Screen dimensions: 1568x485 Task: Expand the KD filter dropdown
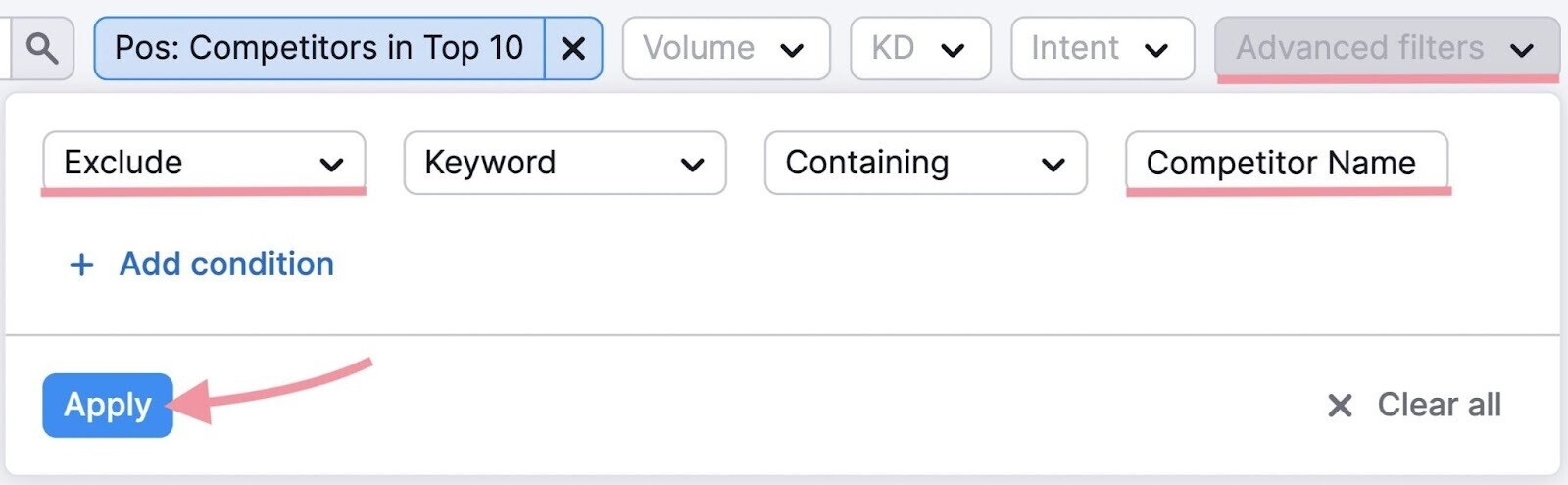[919, 48]
